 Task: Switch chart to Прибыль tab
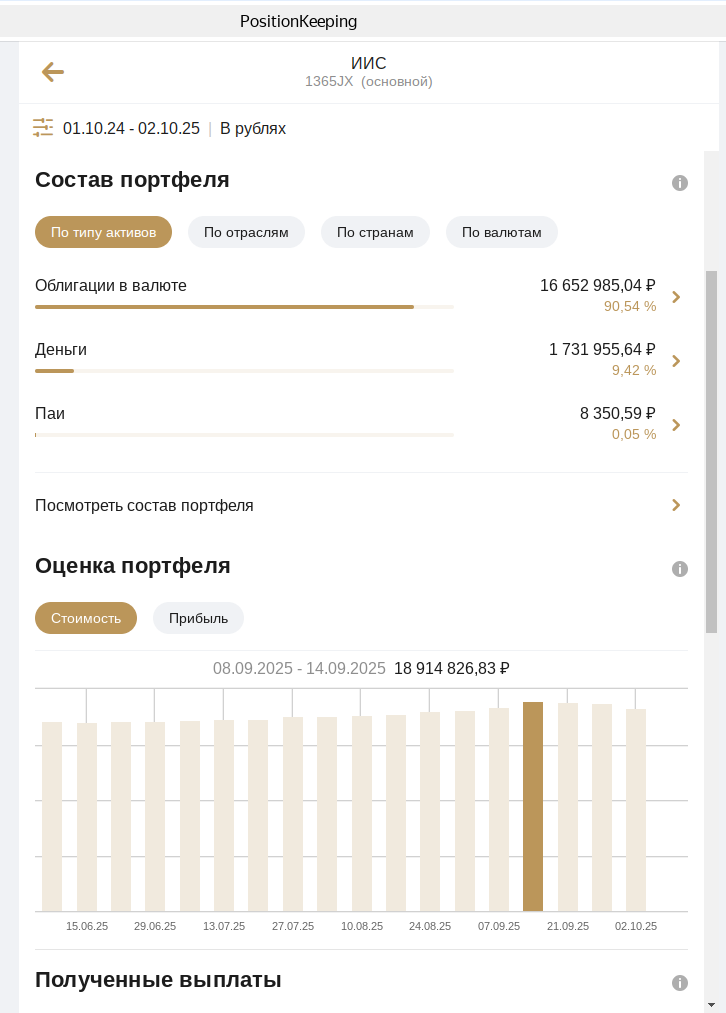click(198, 618)
